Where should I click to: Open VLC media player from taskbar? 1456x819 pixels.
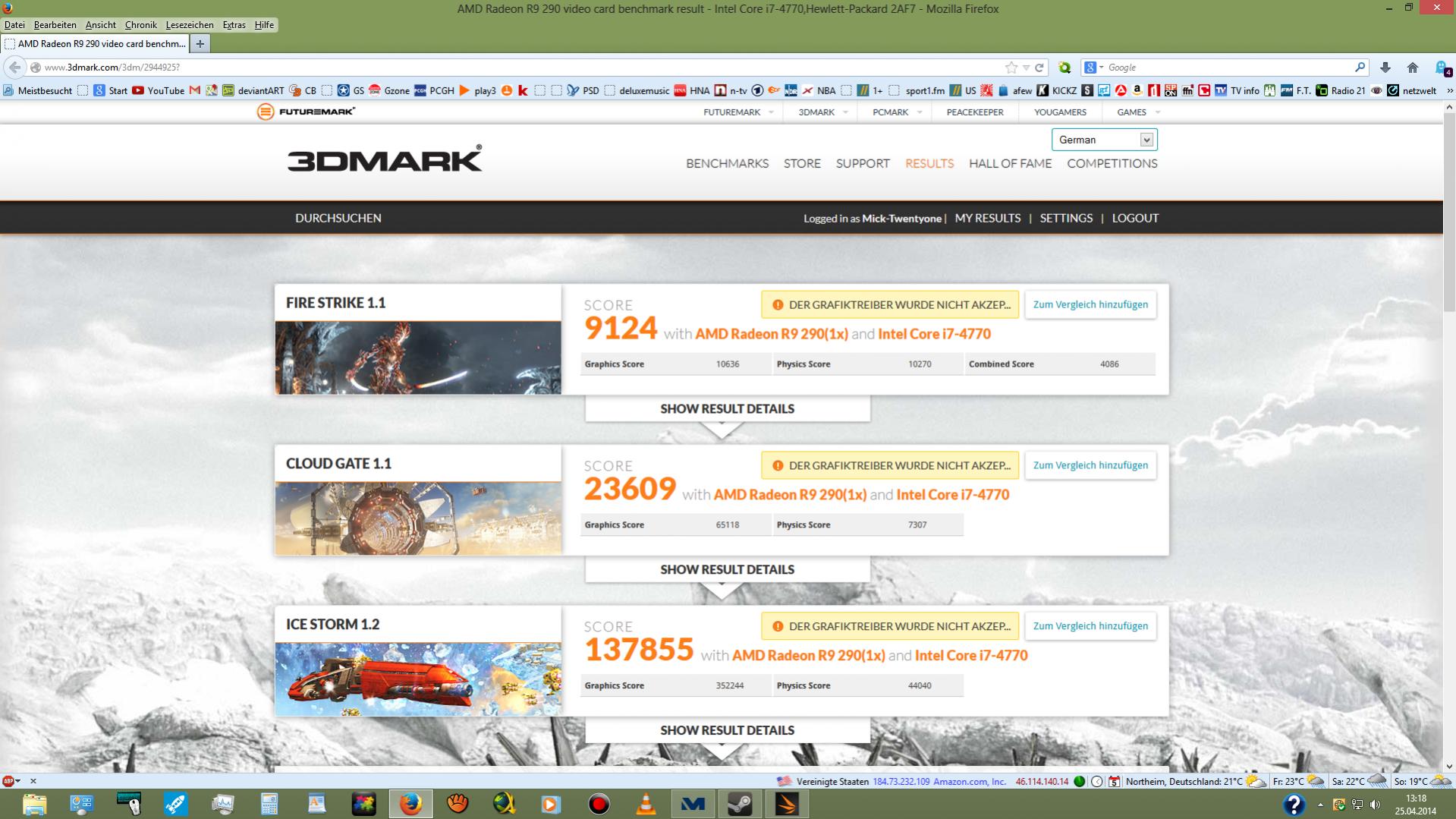coord(646,804)
